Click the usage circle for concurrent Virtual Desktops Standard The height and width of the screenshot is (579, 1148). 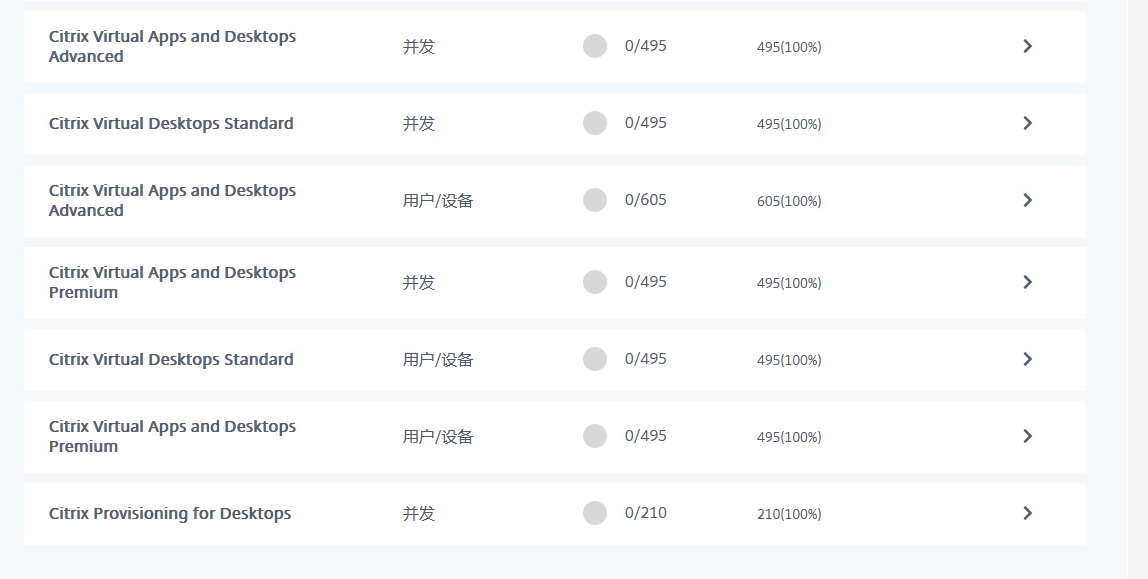click(595, 123)
